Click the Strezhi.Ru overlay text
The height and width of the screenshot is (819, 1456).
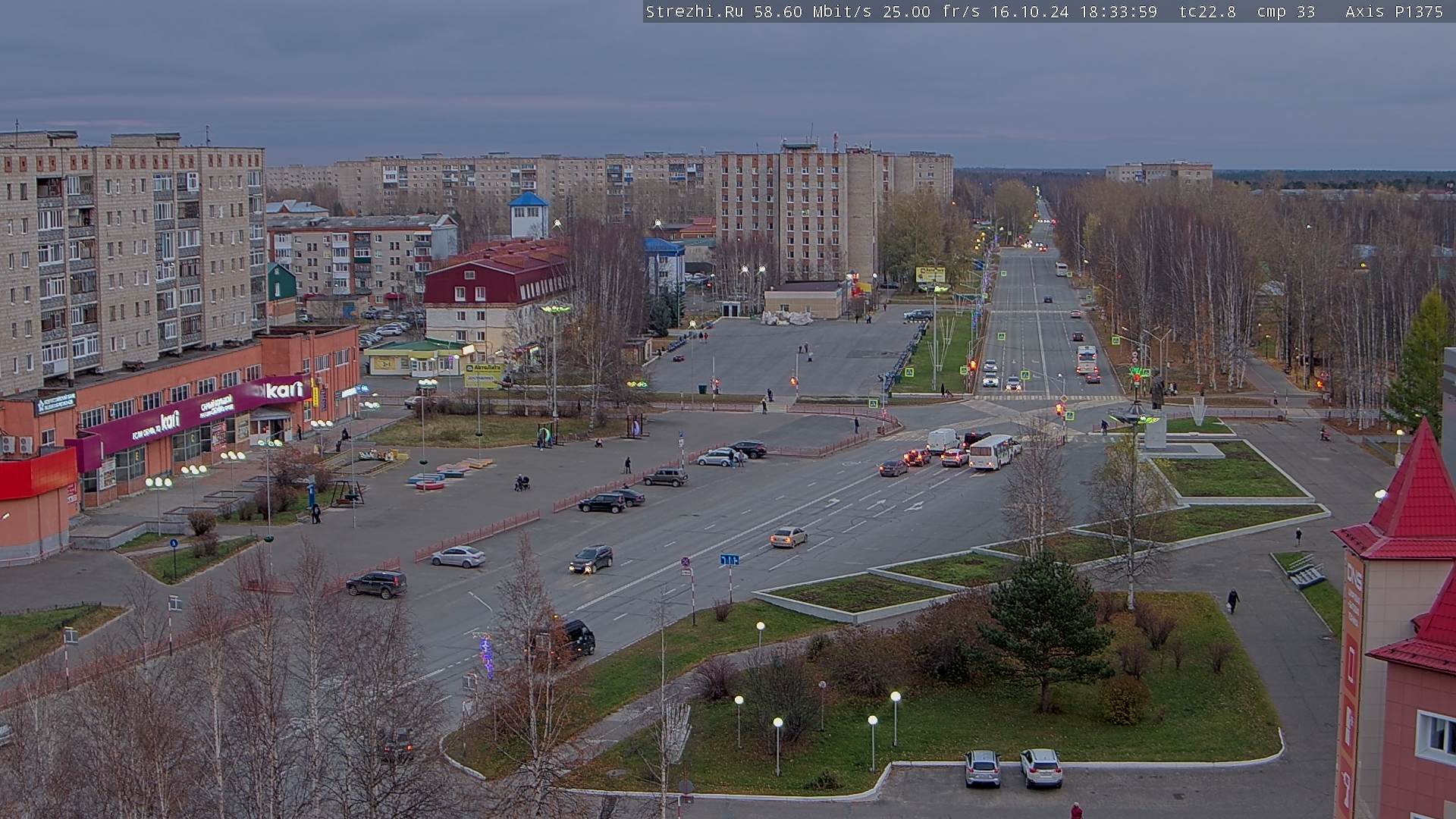pos(694,11)
